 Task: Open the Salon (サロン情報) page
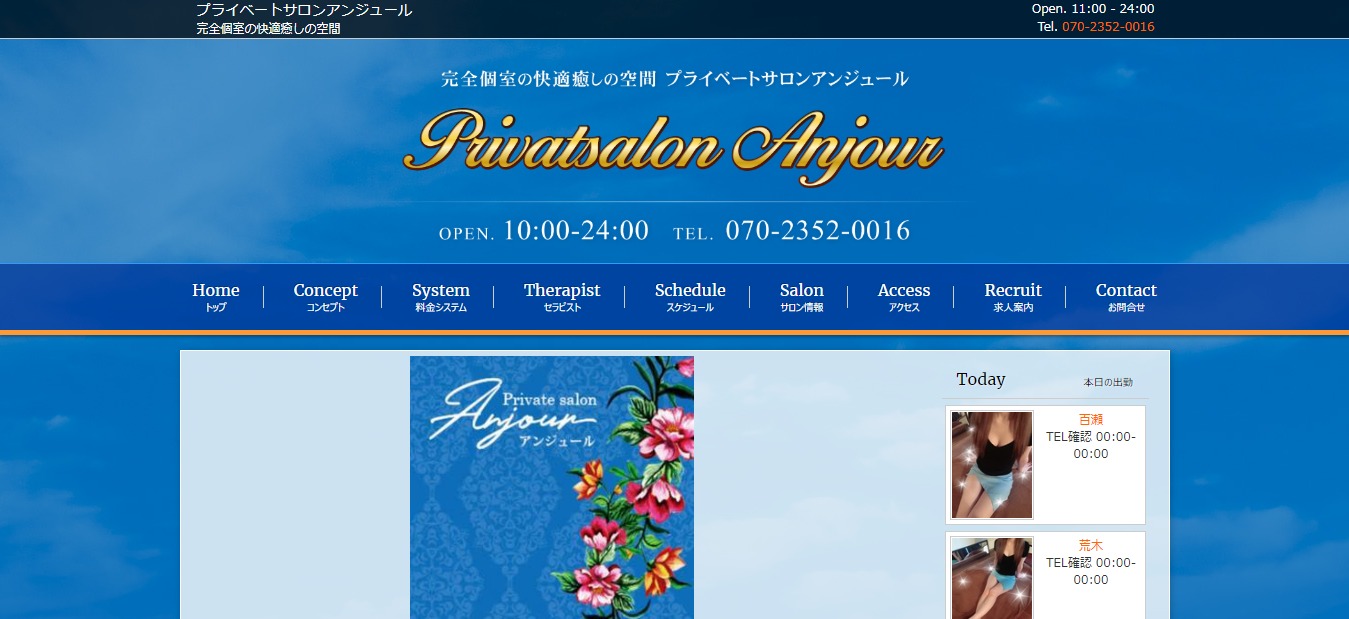pos(801,296)
